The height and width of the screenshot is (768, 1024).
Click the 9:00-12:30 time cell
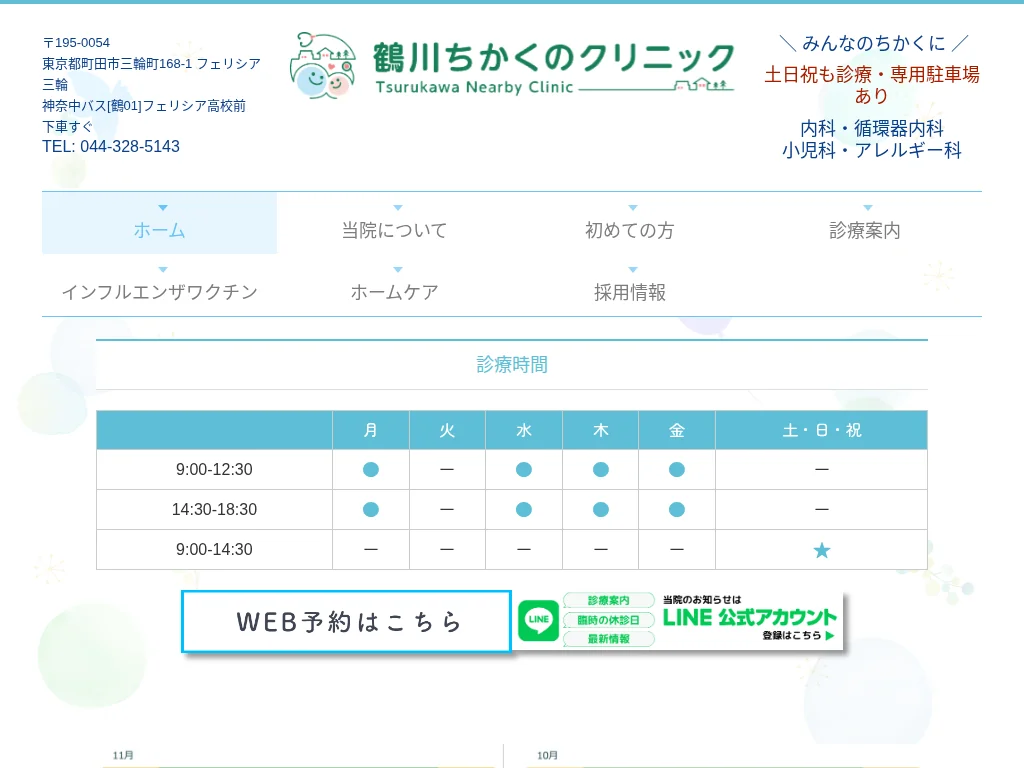(x=214, y=470)
